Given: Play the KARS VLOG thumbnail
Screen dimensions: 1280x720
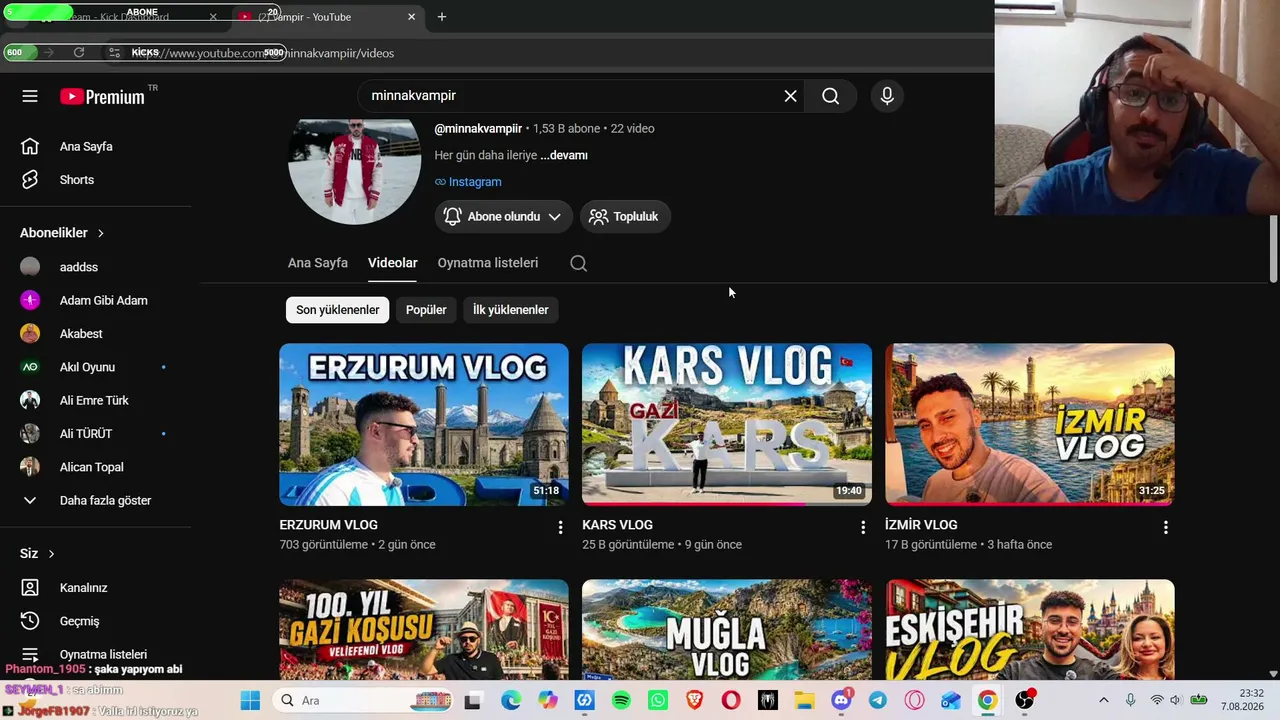Looking at the screenshot, I should (727, 424).
